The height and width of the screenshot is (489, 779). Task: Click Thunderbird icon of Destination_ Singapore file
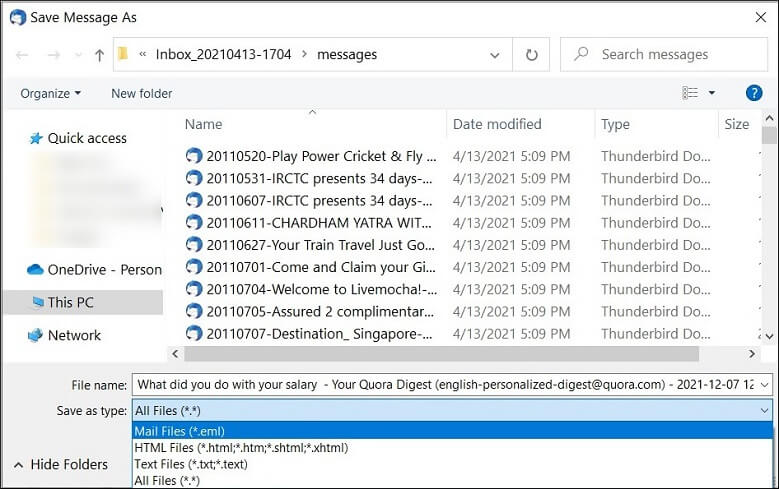(194, 333)
